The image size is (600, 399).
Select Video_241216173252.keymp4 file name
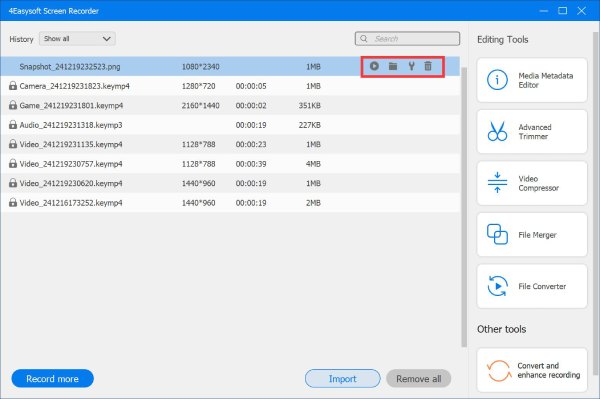(x=71, y=203)
